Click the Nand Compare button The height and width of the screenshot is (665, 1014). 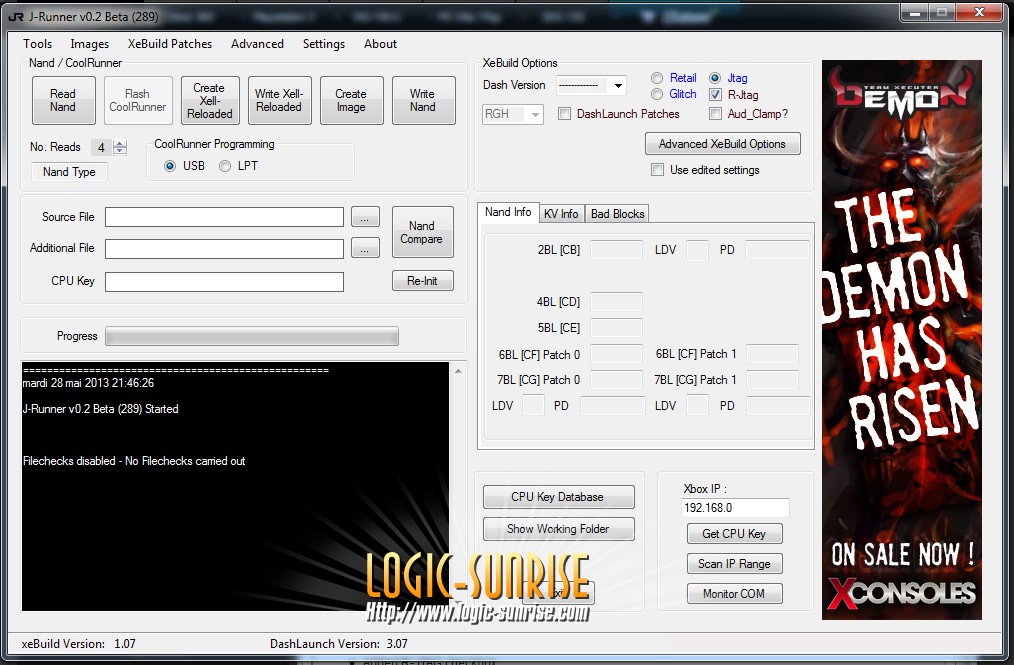point(422,233)
